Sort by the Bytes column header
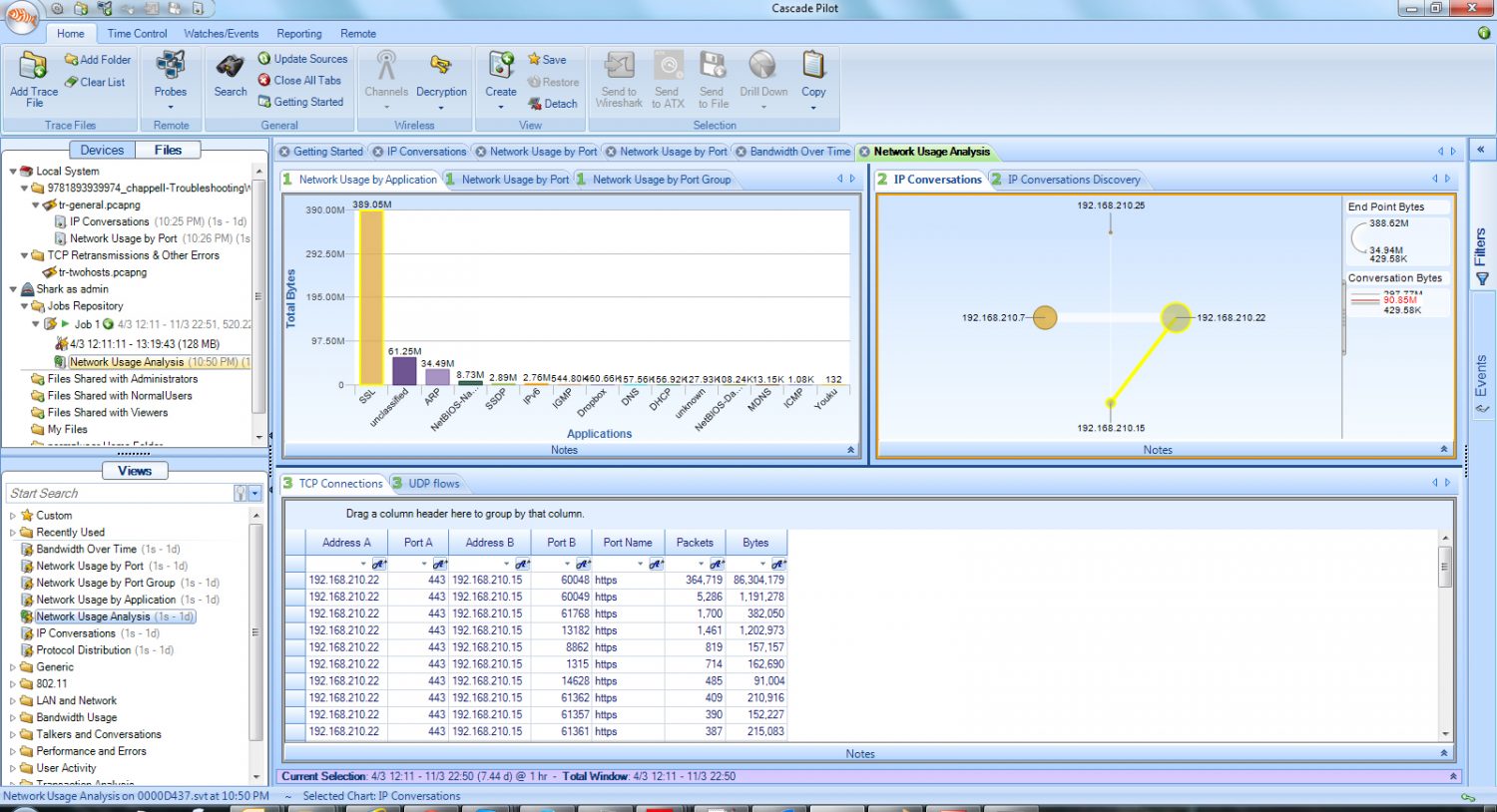The height and width of the screenshot is (812, 1497). tap(755, 543)
